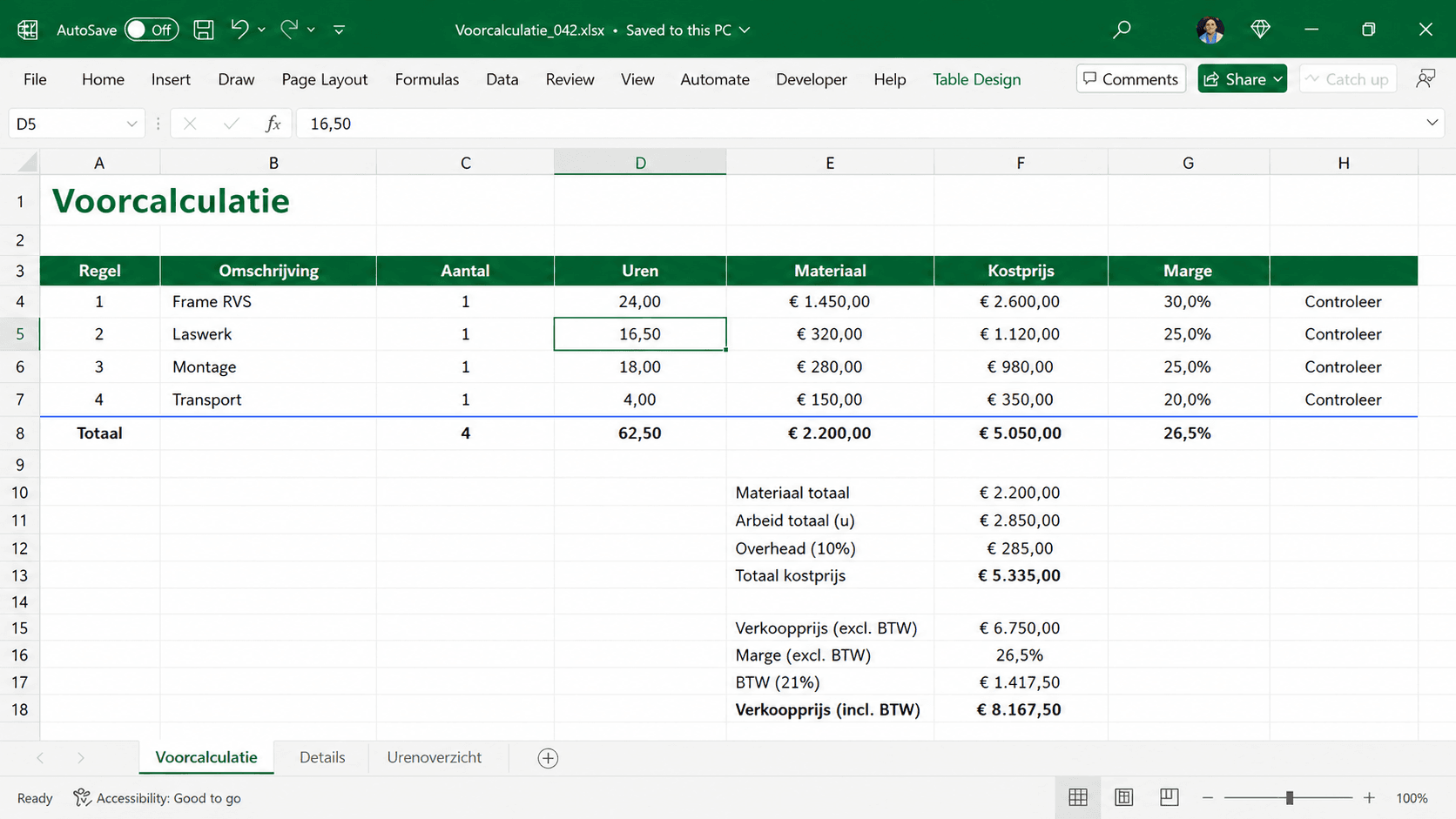Click the Undo arrow icon

(239, 29)
